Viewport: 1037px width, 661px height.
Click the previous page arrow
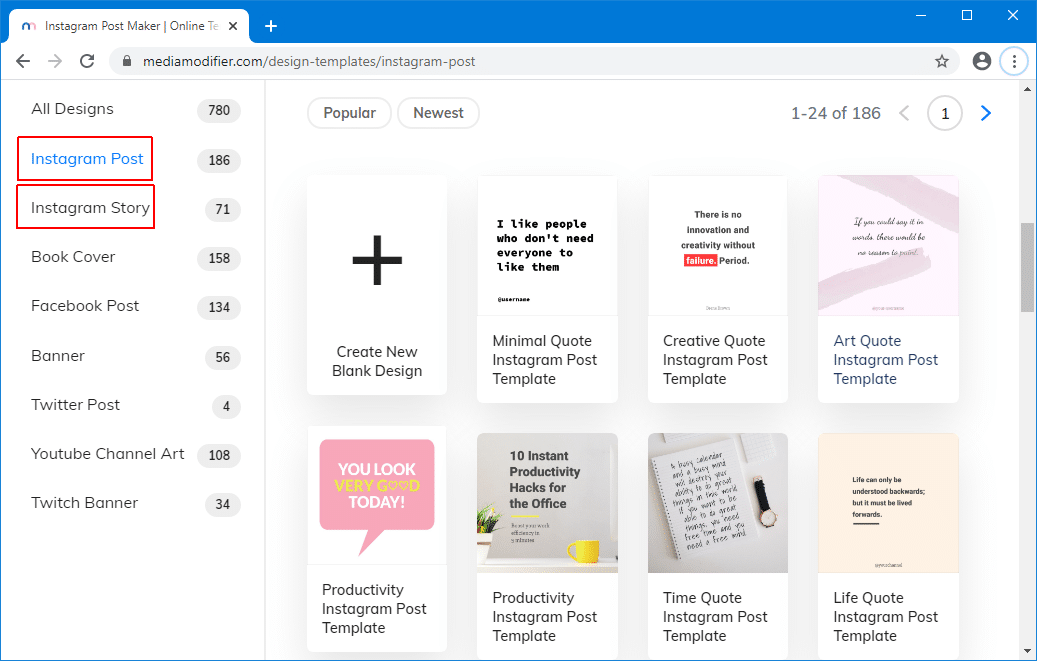pyautogui.click(x=905, y=113)
